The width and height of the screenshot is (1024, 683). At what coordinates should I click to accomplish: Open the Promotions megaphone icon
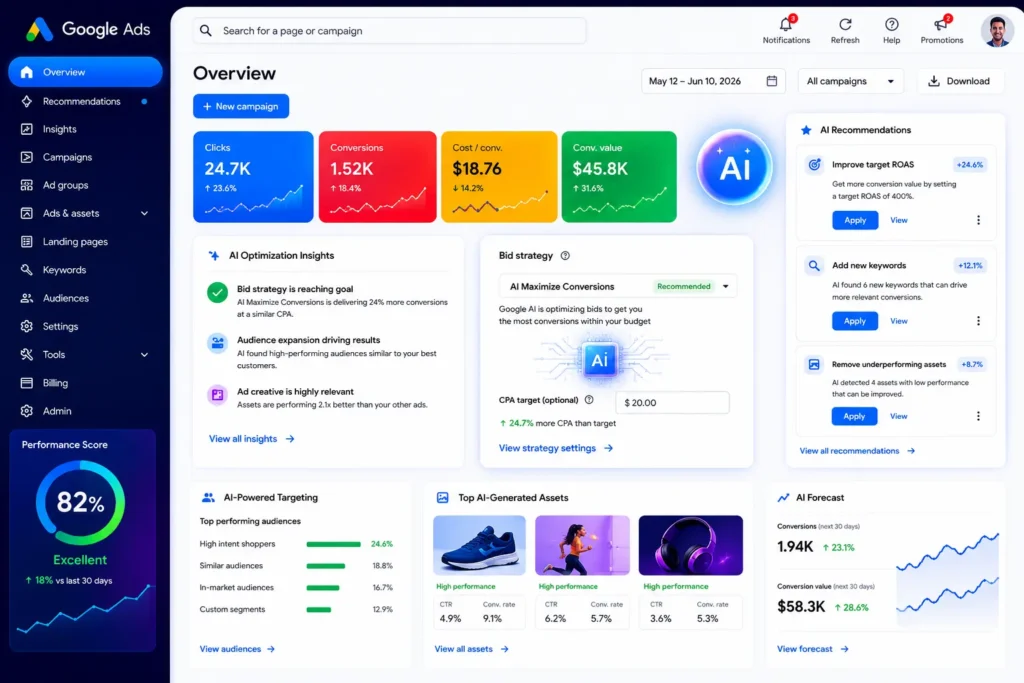(940, 25)
